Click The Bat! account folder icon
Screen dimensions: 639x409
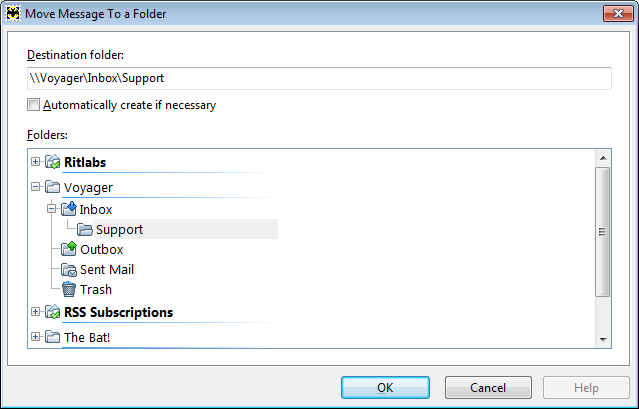[x=53, y=337]
